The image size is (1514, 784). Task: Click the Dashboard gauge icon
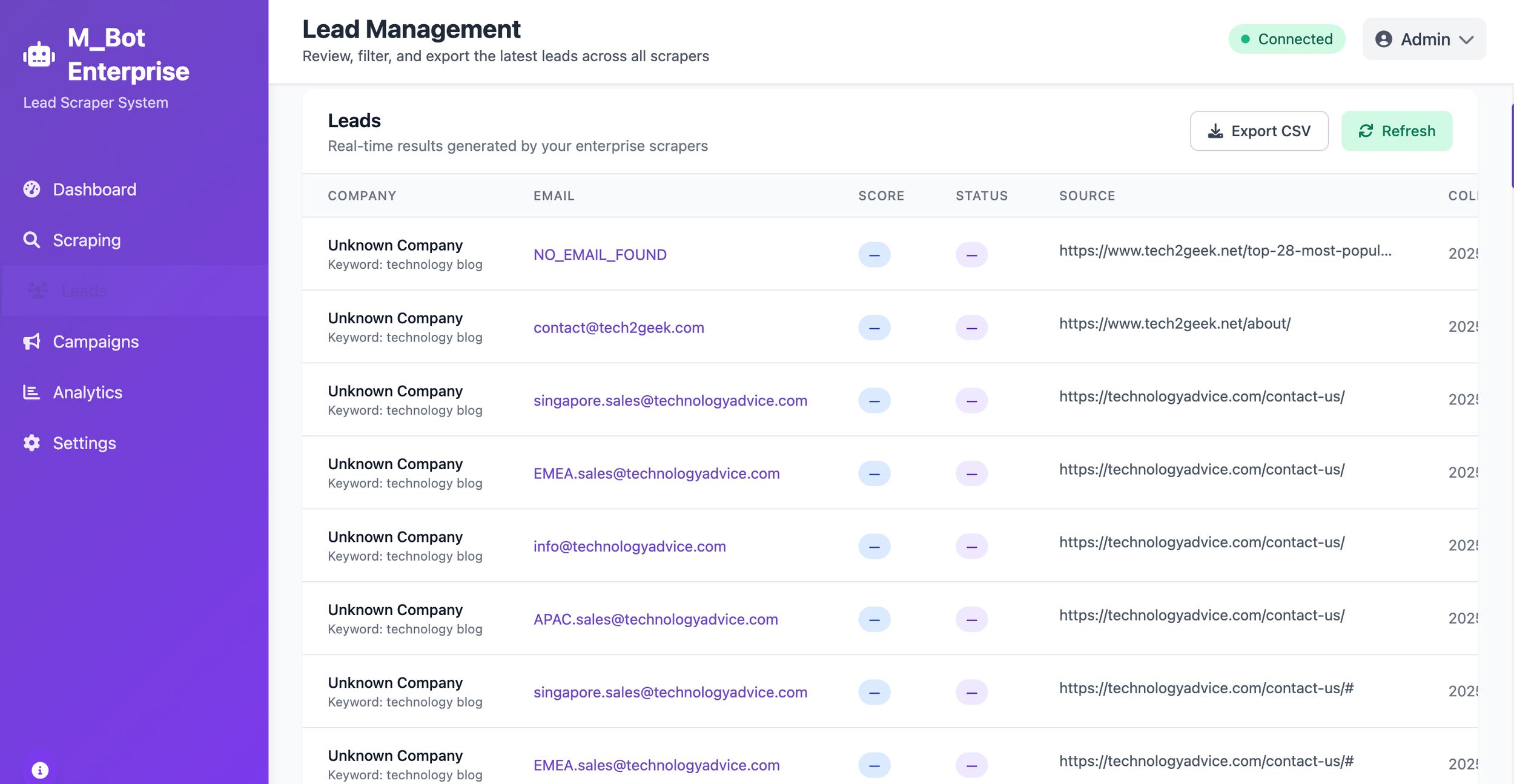[x=31, y=189]
